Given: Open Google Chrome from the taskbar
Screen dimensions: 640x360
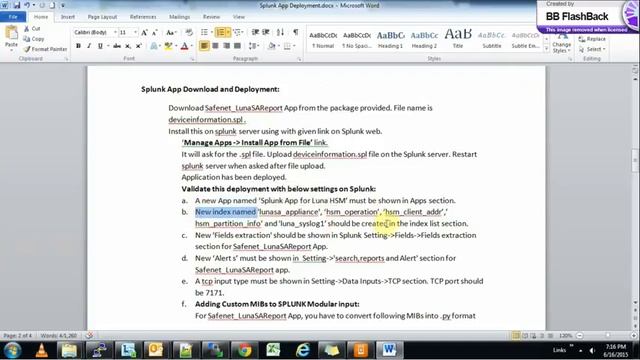Looking at the screenshot, I should click(x=244, y=350).
